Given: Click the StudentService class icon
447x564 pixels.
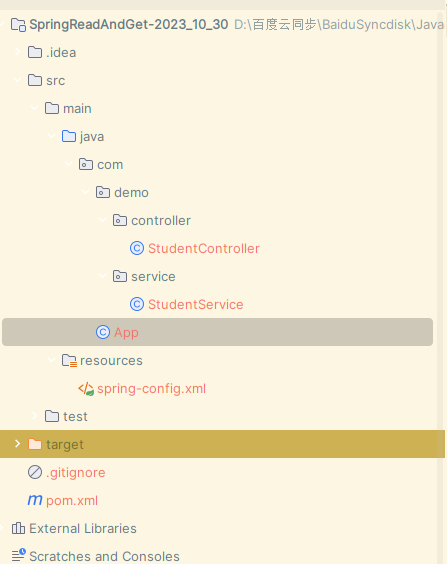Looking at the screenshot, I should (137, 304).
